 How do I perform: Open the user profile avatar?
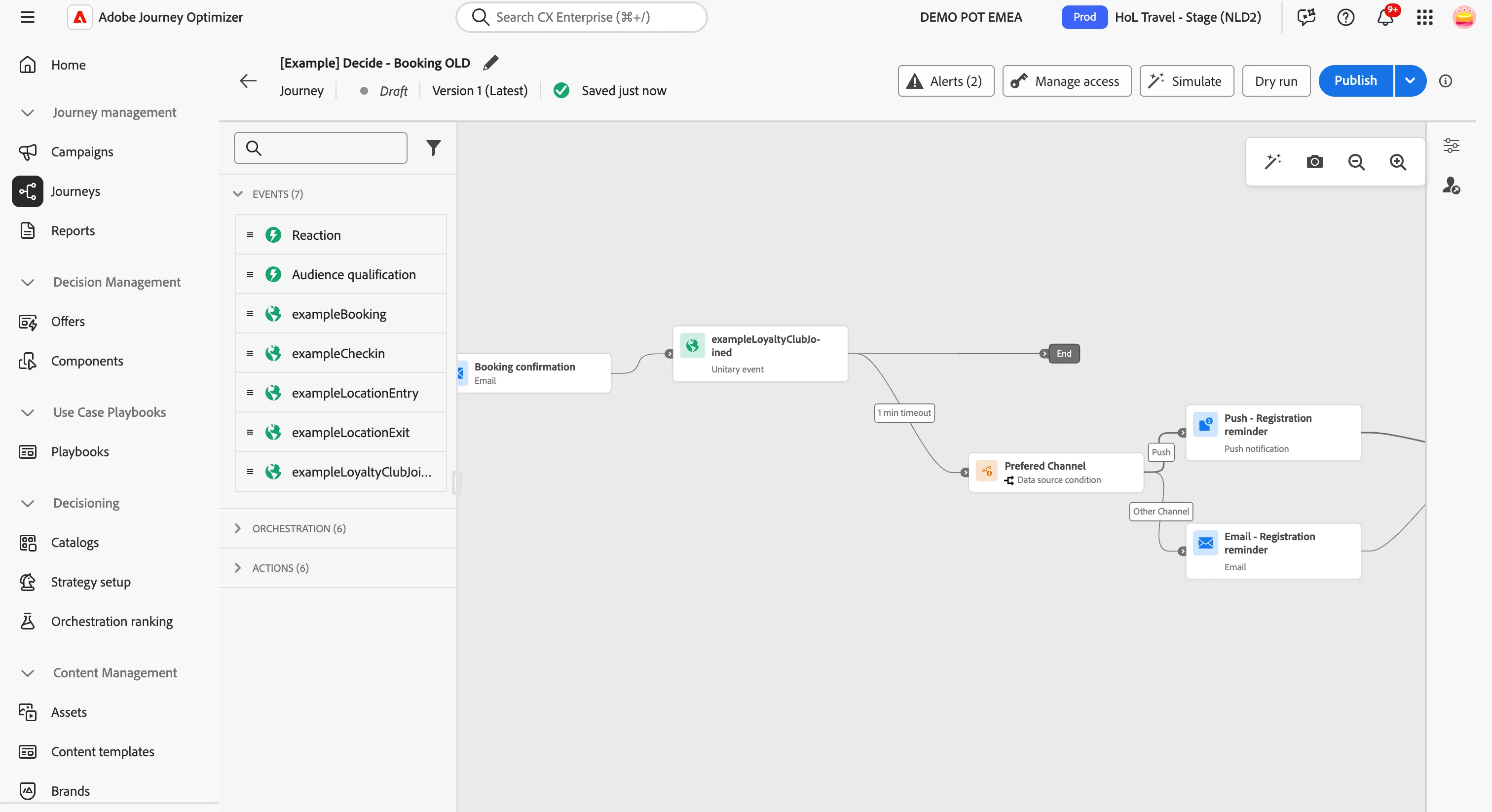[1463, 17]
